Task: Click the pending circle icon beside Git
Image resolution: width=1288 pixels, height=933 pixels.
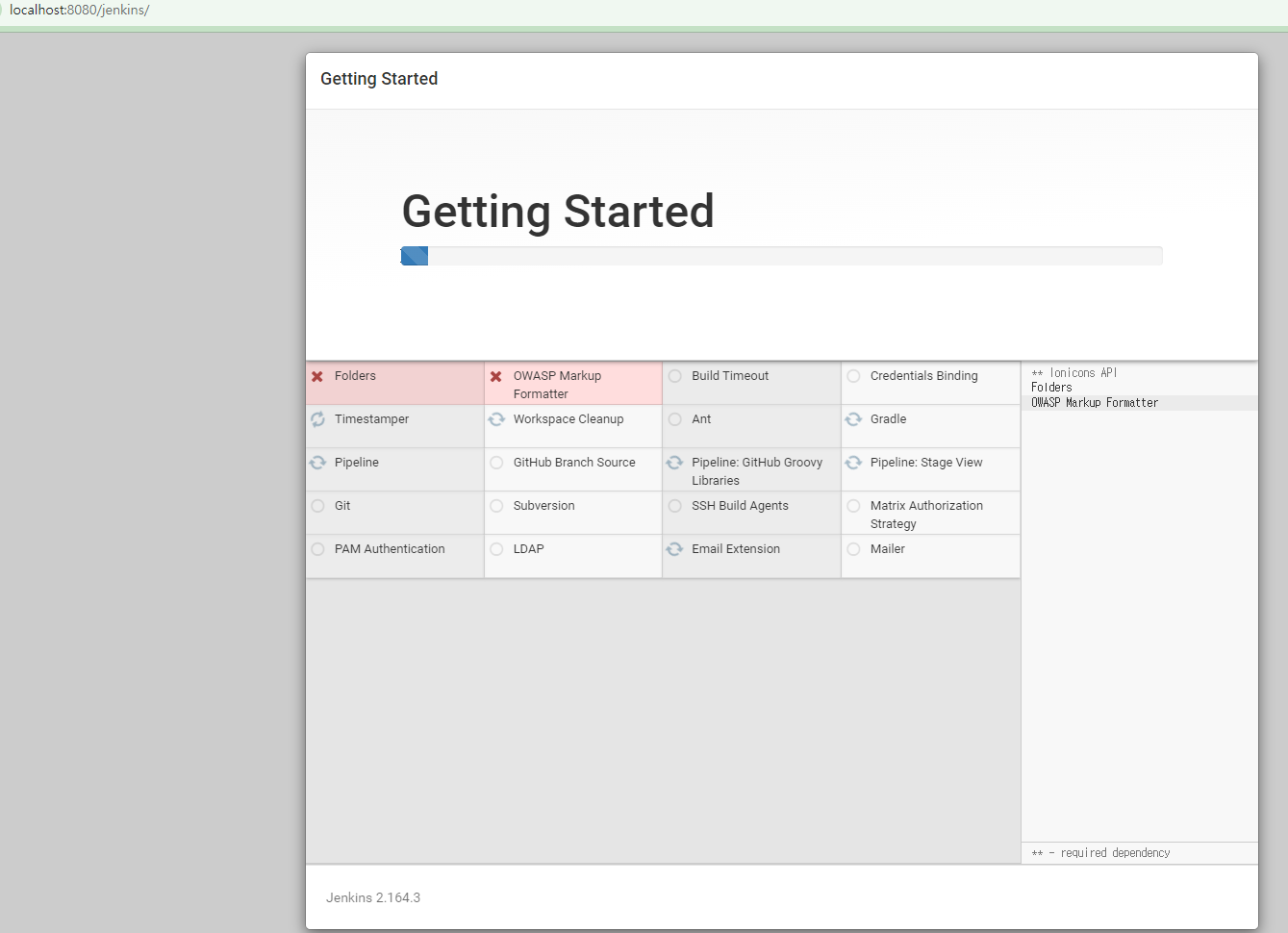Action: 317,506
